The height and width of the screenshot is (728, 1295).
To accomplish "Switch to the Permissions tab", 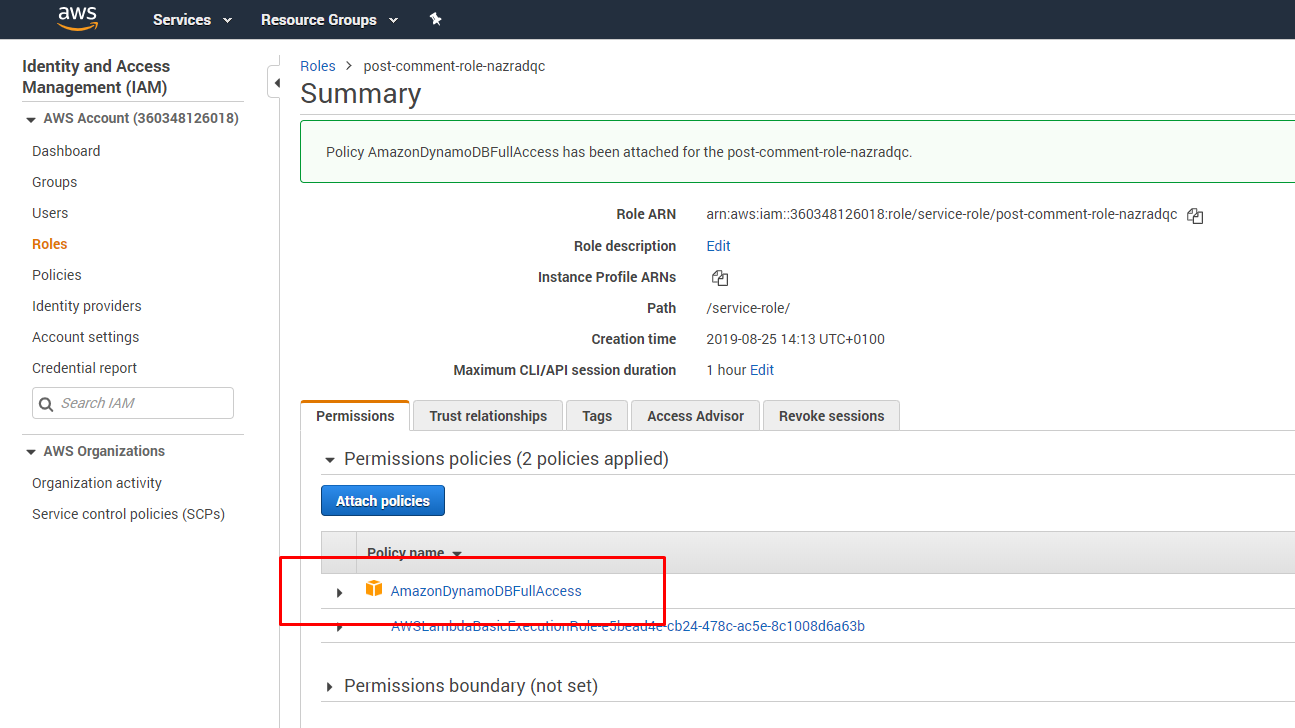I will coord(355,416).
